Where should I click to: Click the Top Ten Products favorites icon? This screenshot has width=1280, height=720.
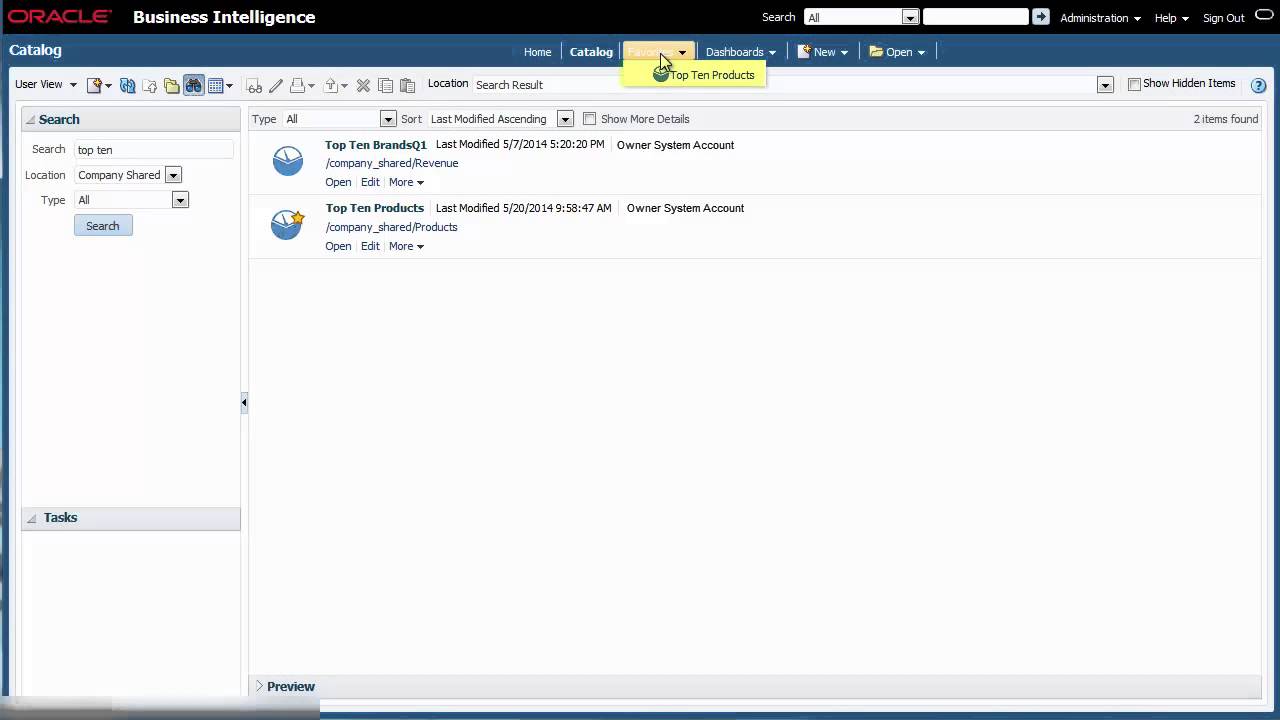click(x=661, y=74)
